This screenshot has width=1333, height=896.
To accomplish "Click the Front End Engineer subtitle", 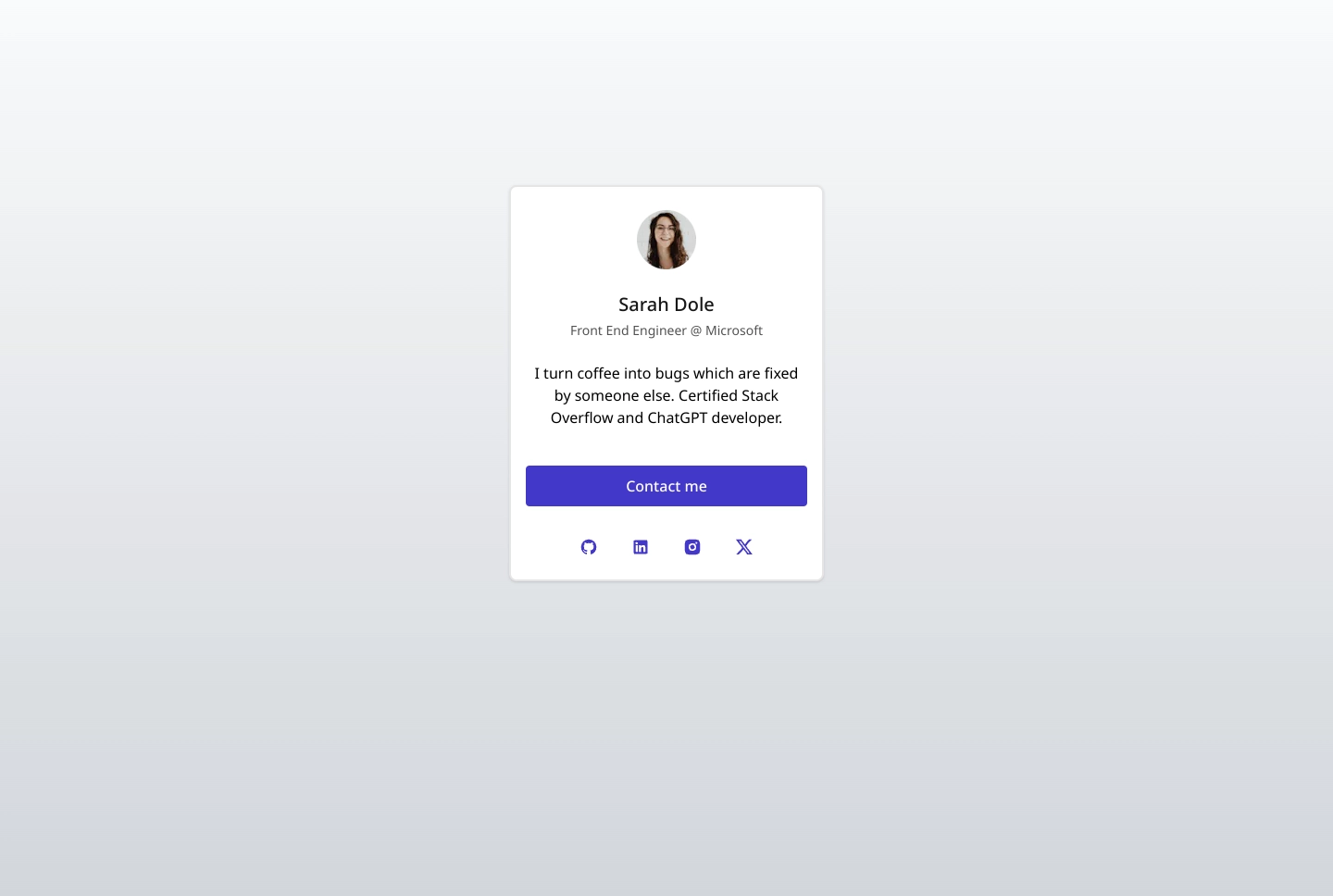I will point(666,330).
